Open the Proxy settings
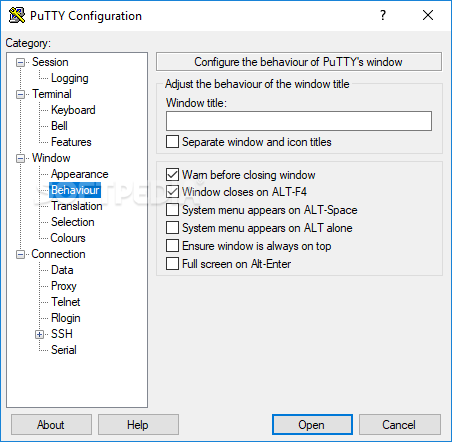This screenshot has width=452, height=442. tap(64, 286)
